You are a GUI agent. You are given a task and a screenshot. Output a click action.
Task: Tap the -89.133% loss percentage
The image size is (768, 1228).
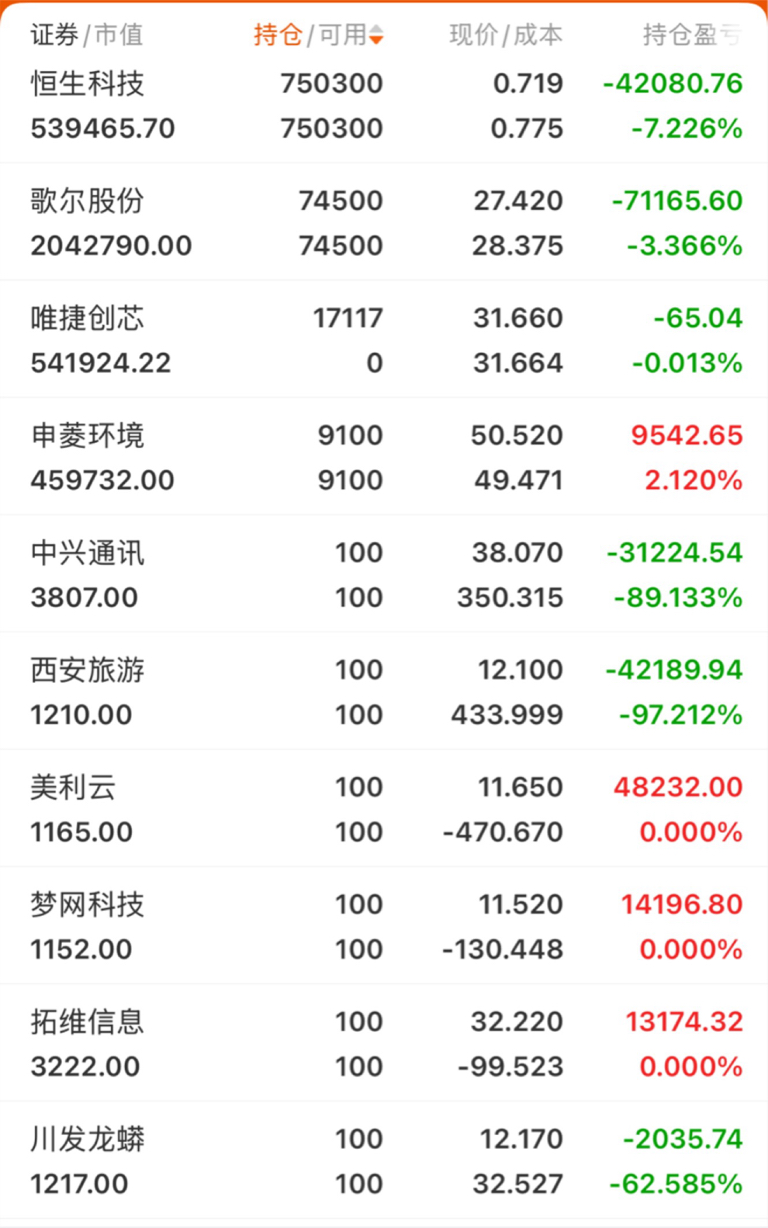675,598
